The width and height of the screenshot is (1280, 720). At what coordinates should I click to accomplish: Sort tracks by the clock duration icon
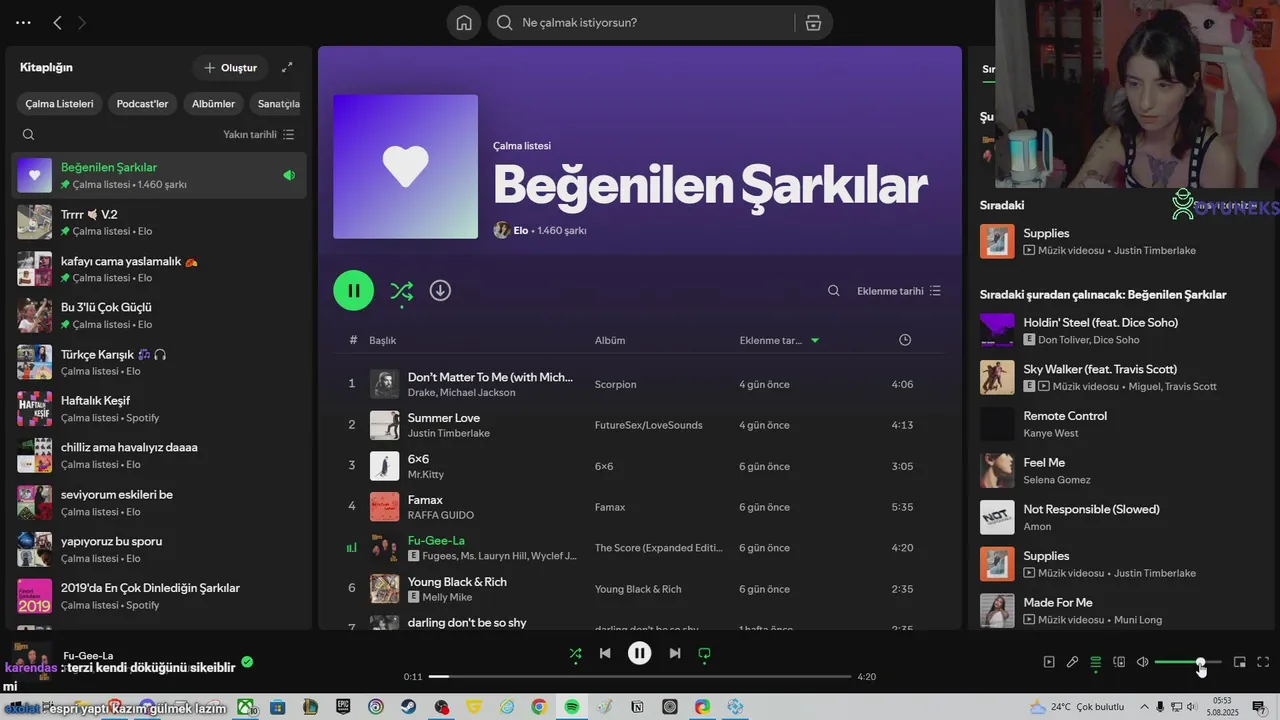[905, 340]
